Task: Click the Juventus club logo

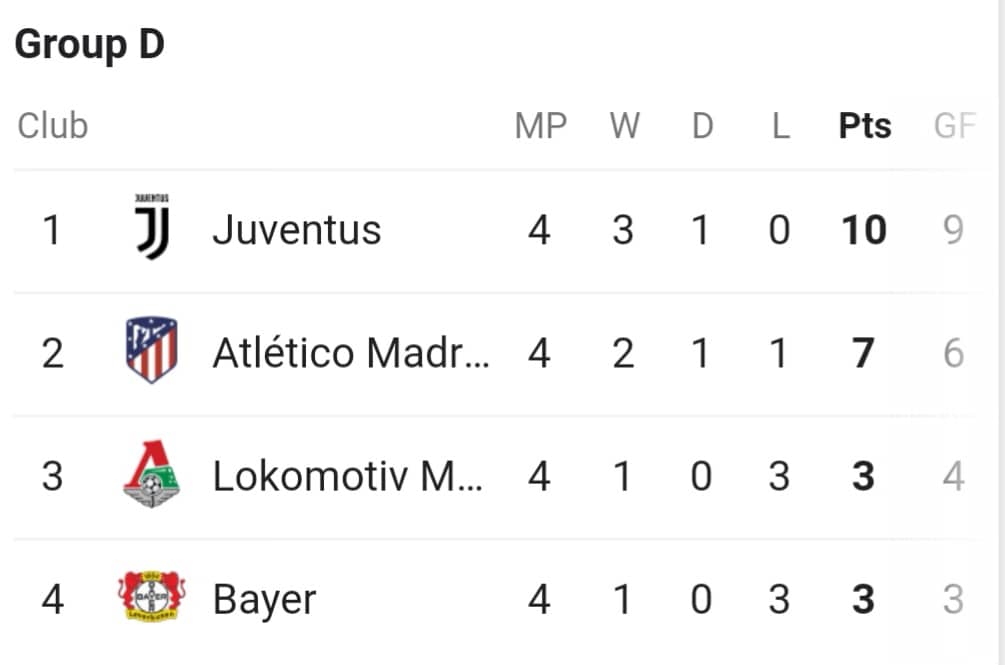Action: point(152,227)
